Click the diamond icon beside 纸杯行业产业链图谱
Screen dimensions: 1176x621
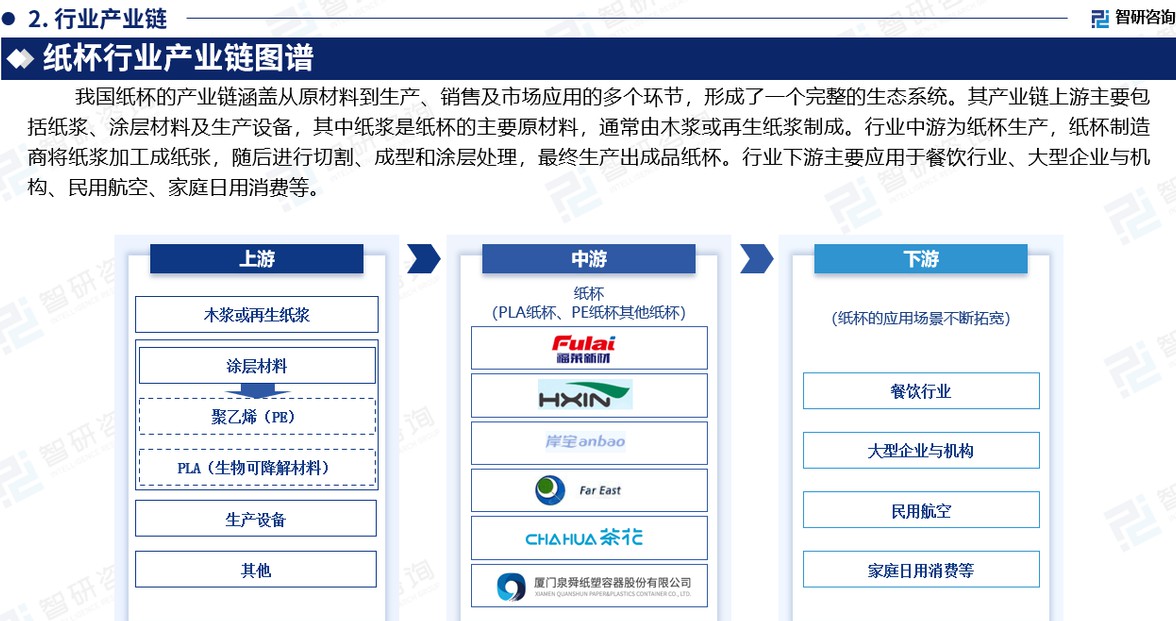[x=20, y=58]
